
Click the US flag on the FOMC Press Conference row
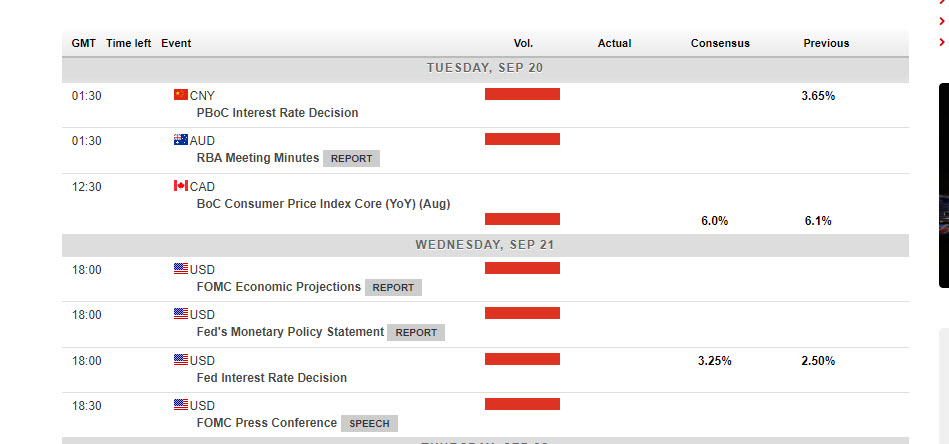coord(180,405)
